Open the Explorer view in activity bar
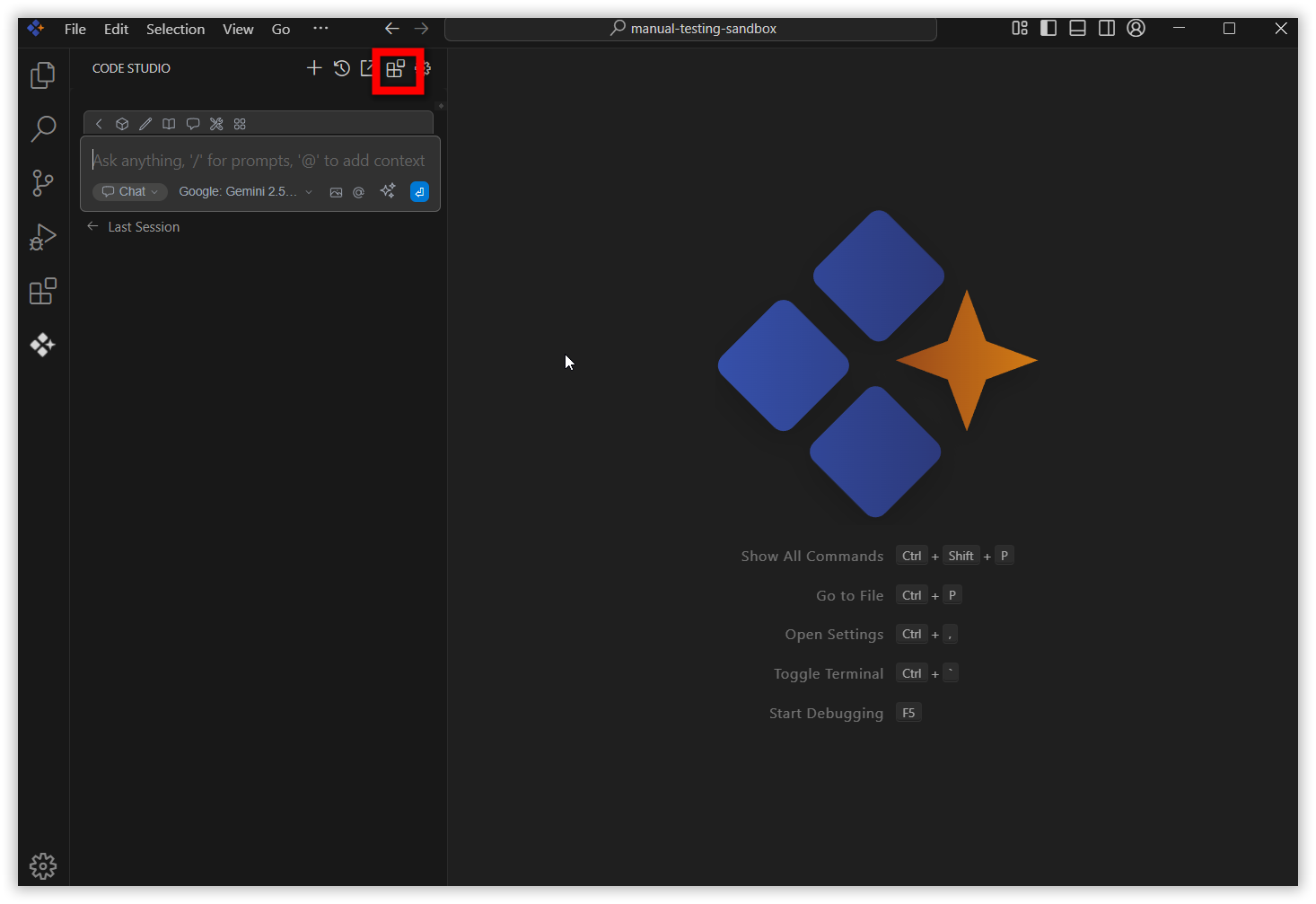 pos(43,75)
